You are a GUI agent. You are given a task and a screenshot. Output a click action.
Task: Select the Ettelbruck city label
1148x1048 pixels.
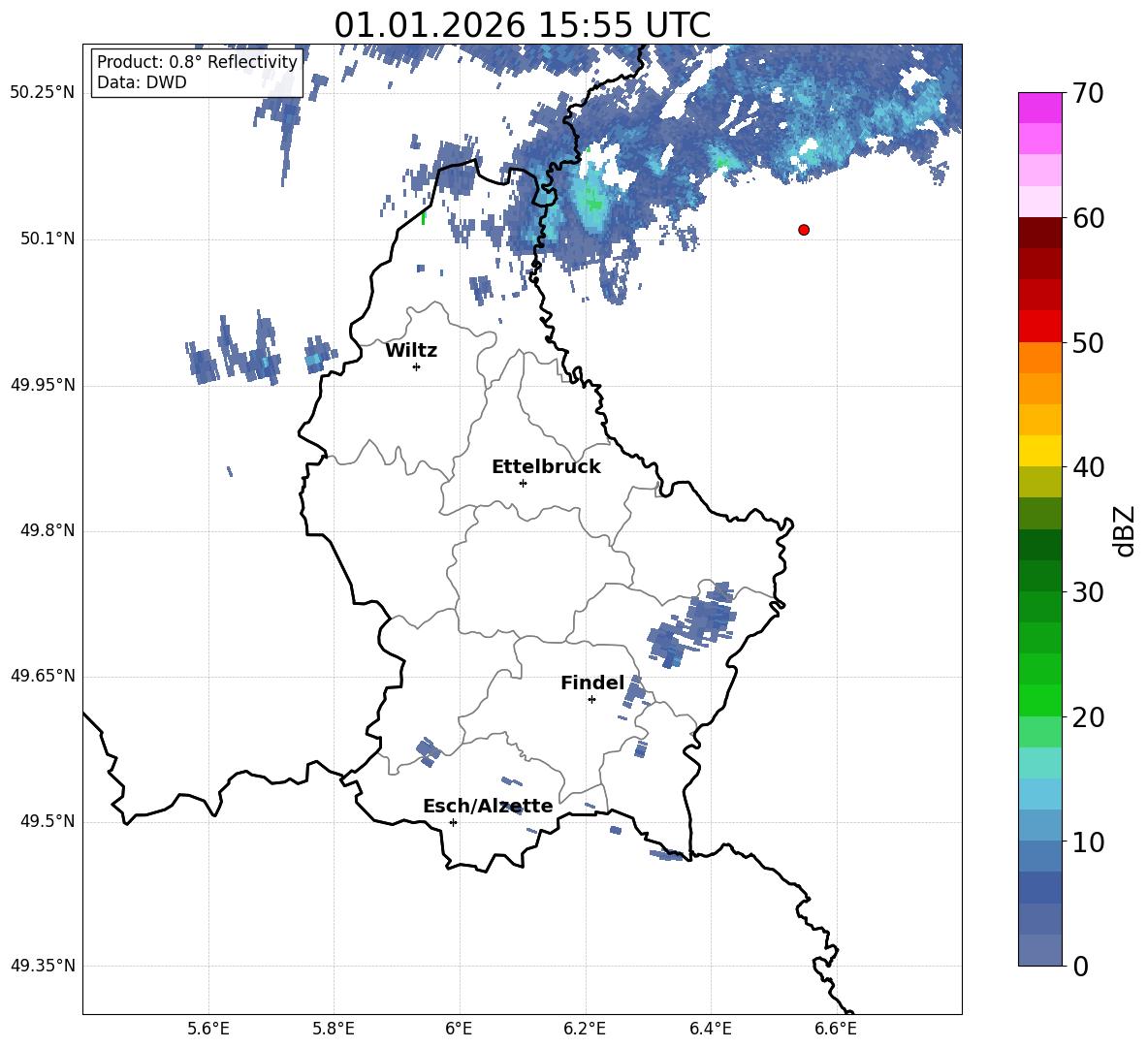546,467
